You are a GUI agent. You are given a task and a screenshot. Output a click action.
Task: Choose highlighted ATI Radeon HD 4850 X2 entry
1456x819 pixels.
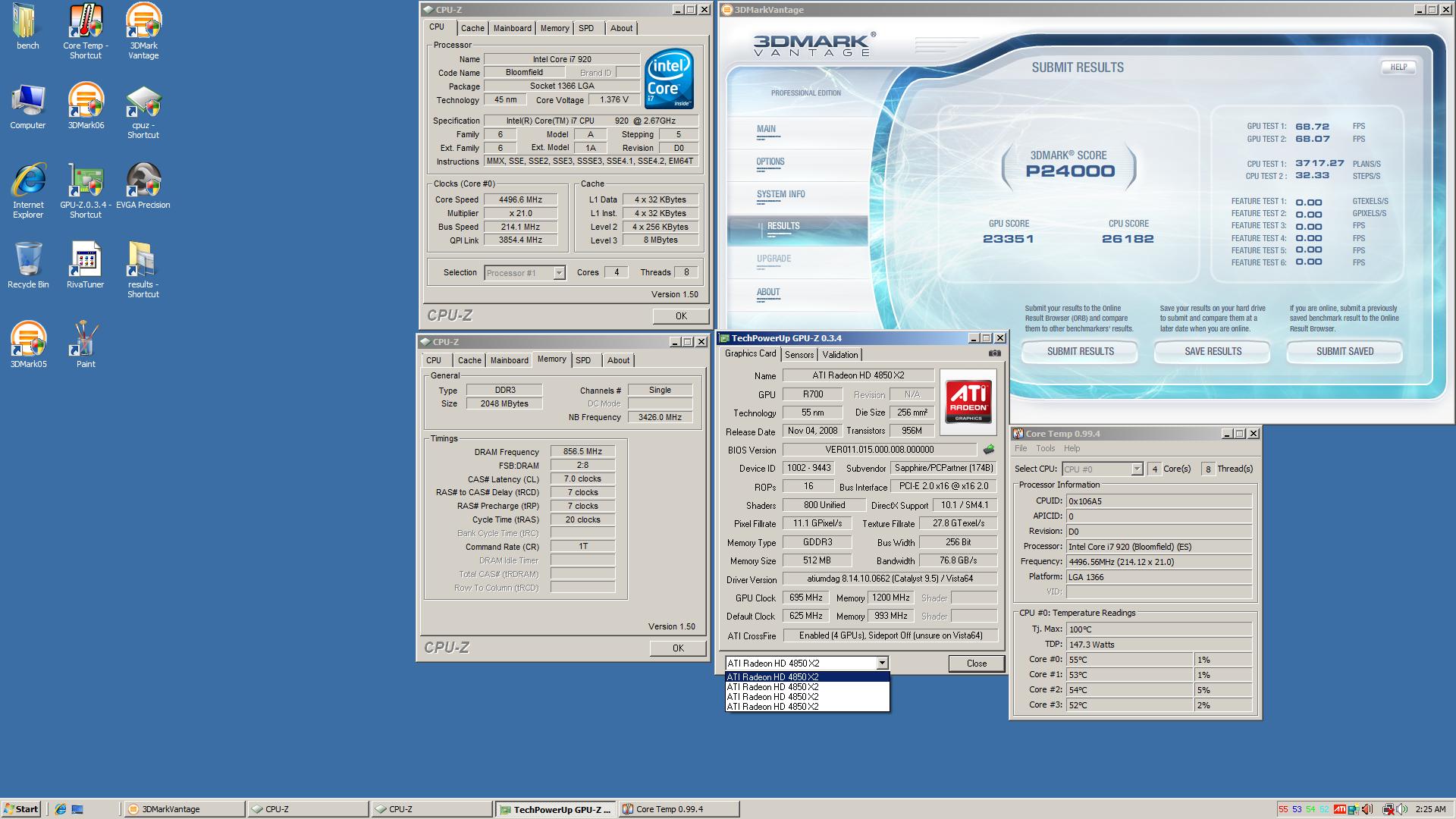pos(807,677)
